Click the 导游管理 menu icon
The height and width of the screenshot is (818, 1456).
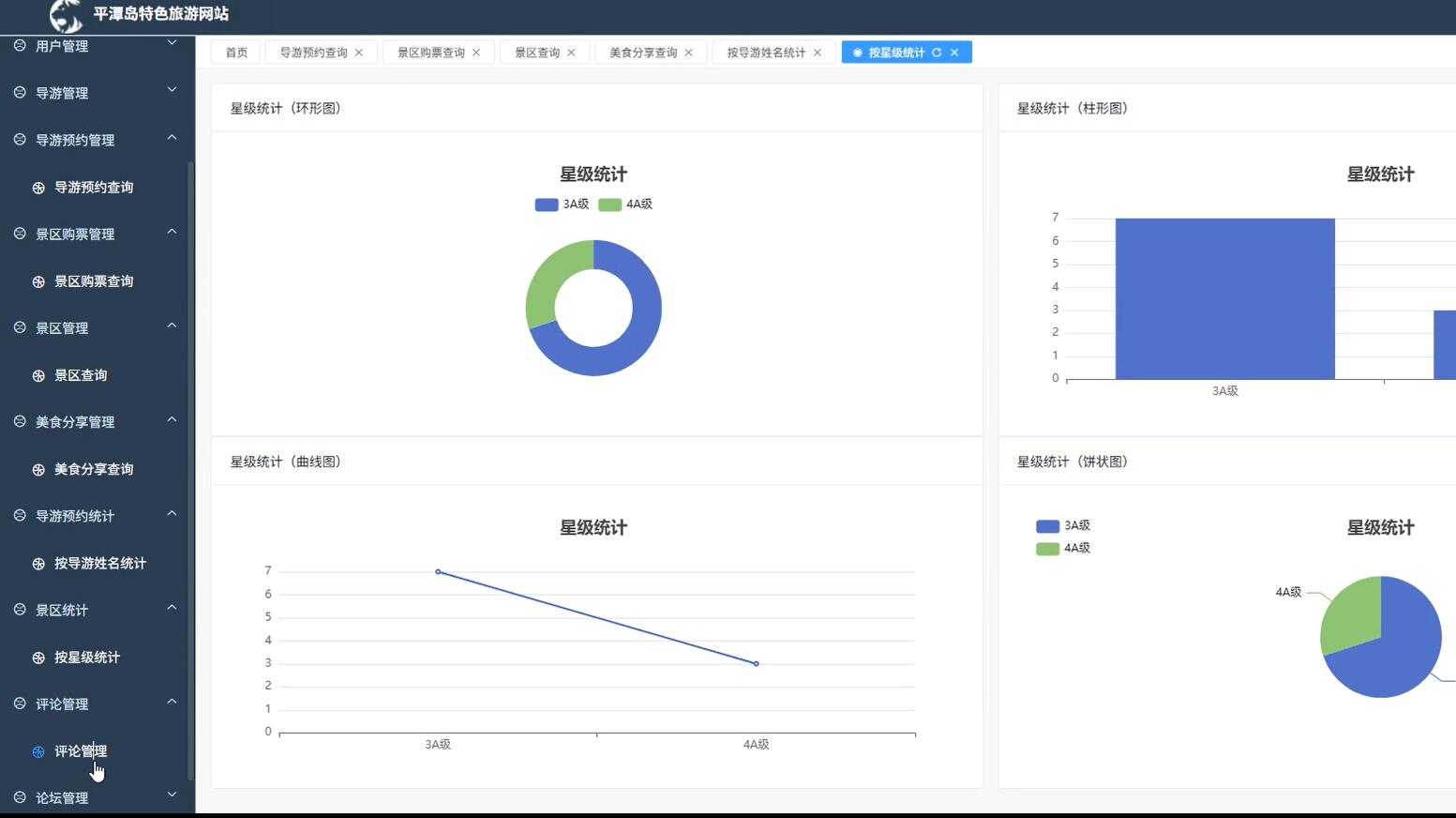pos(20,92)
